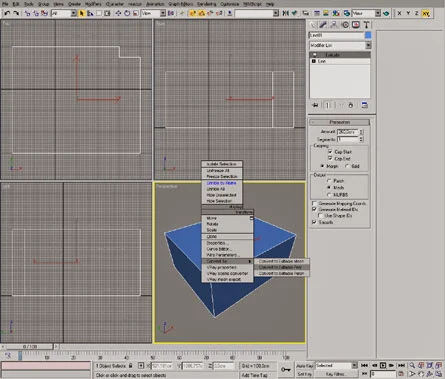Restrict to XY plane button
445x379 pixels.
[426, 13]
